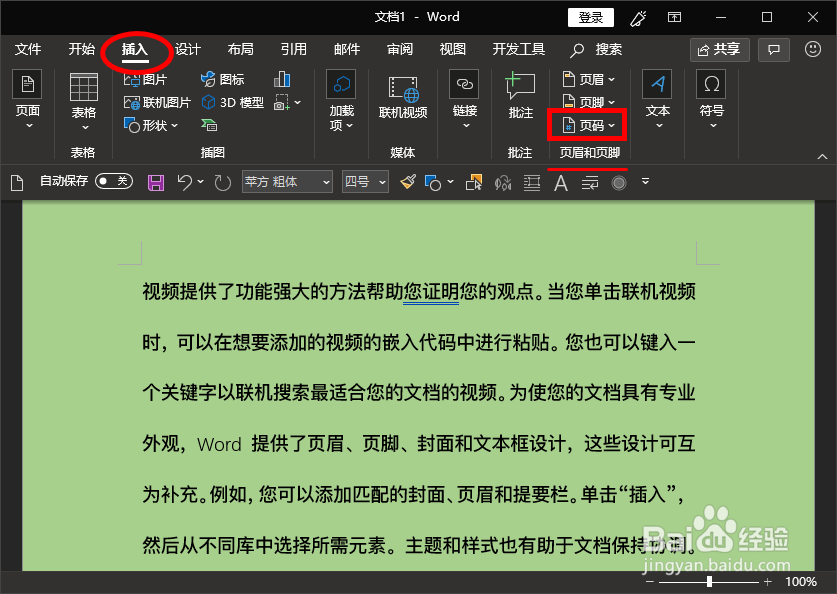Screen dimensions: 837x594
Task: Open the comments pane speech-bubble icon
Action: (x=774, y=50)
